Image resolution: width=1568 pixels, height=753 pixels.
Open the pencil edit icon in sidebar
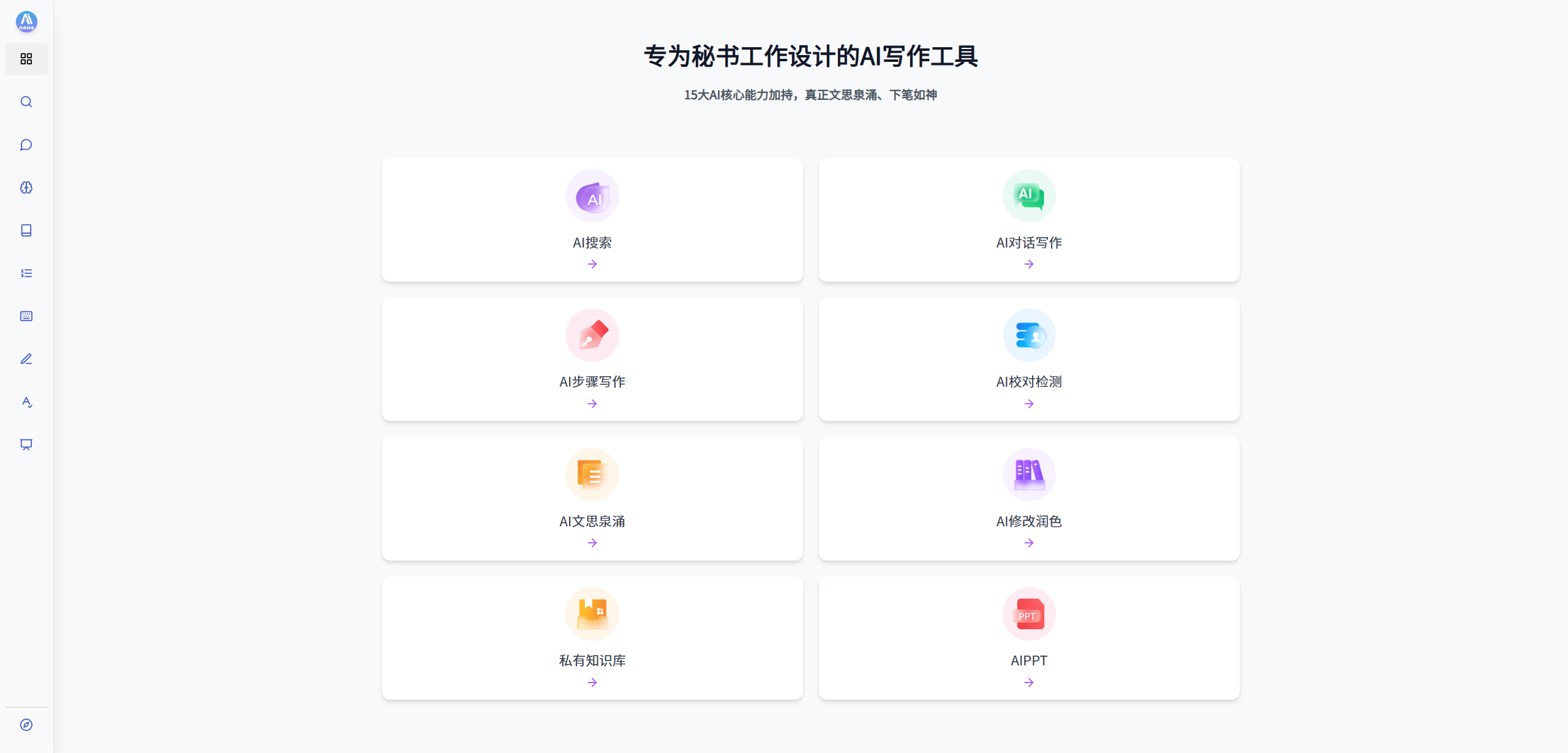pyautogui.click(x=26, y=359)
